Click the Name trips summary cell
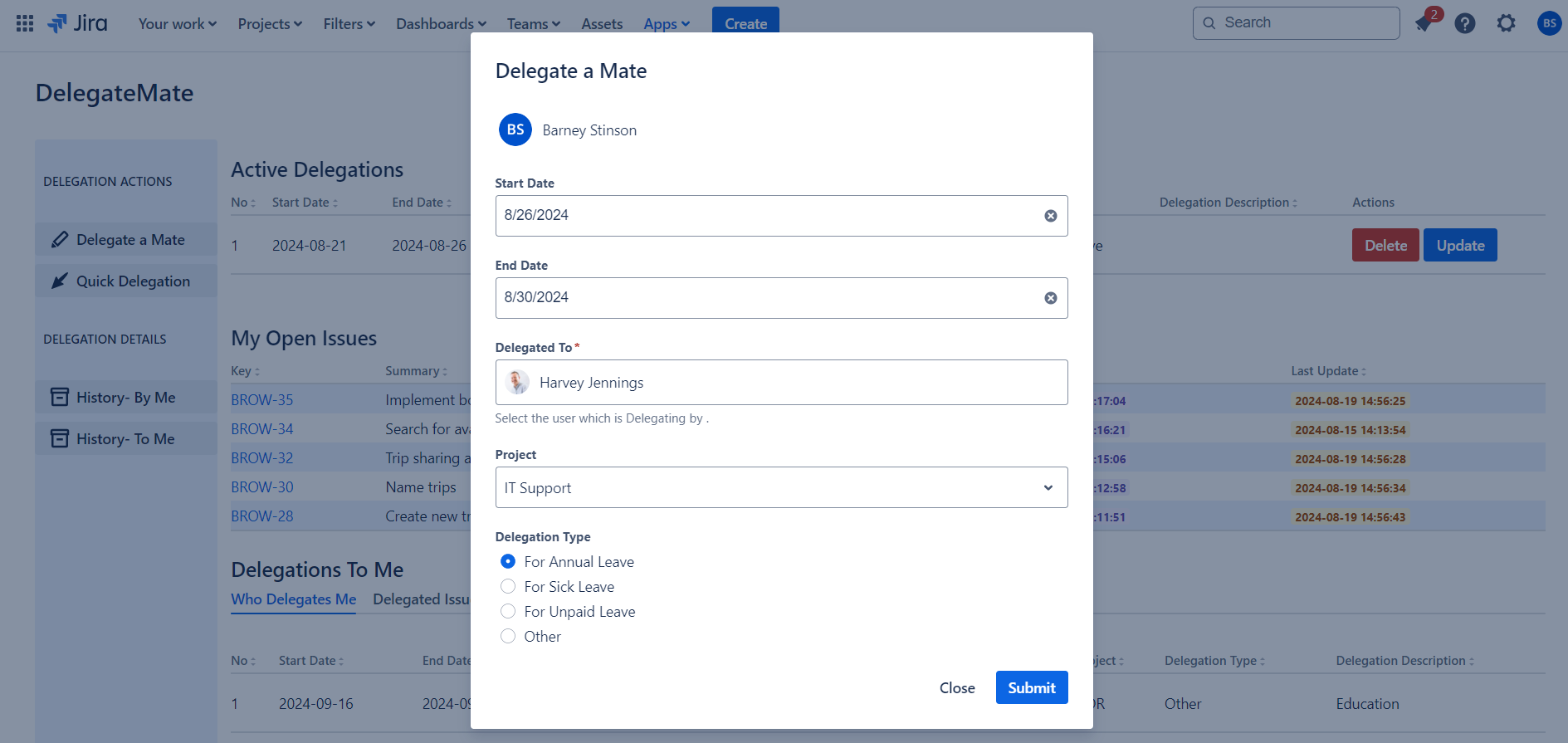The width and height of the screenshot is (1568, 743). click(x=421, y=487)
